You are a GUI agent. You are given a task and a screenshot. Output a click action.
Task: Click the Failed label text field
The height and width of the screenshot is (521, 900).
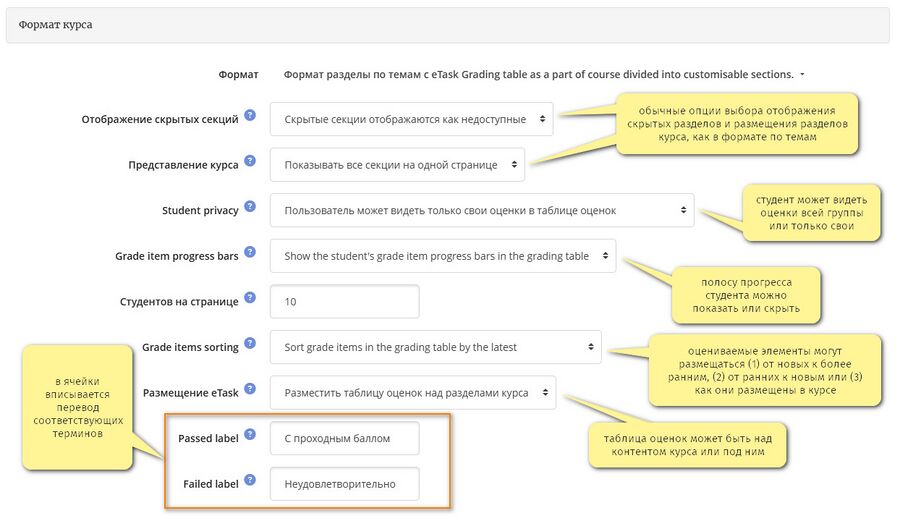pyautogui.click(x=344, y=484)
